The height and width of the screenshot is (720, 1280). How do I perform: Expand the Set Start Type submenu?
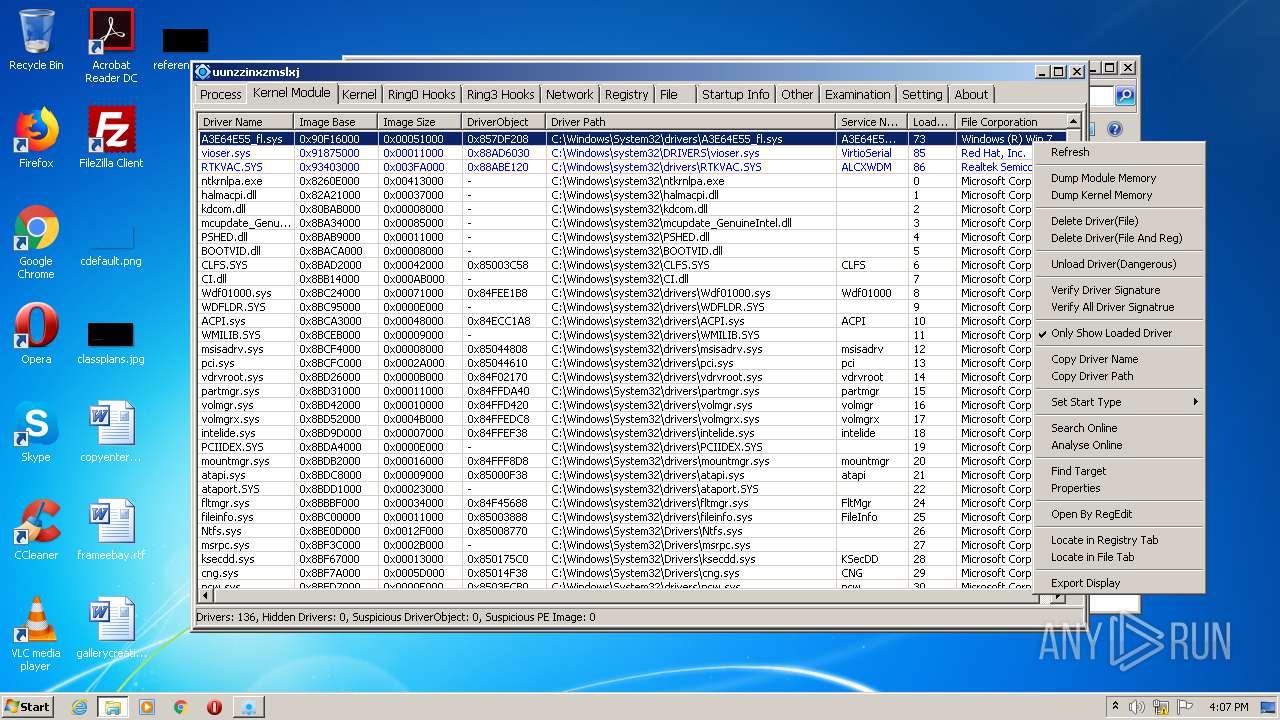(1119, 402)
